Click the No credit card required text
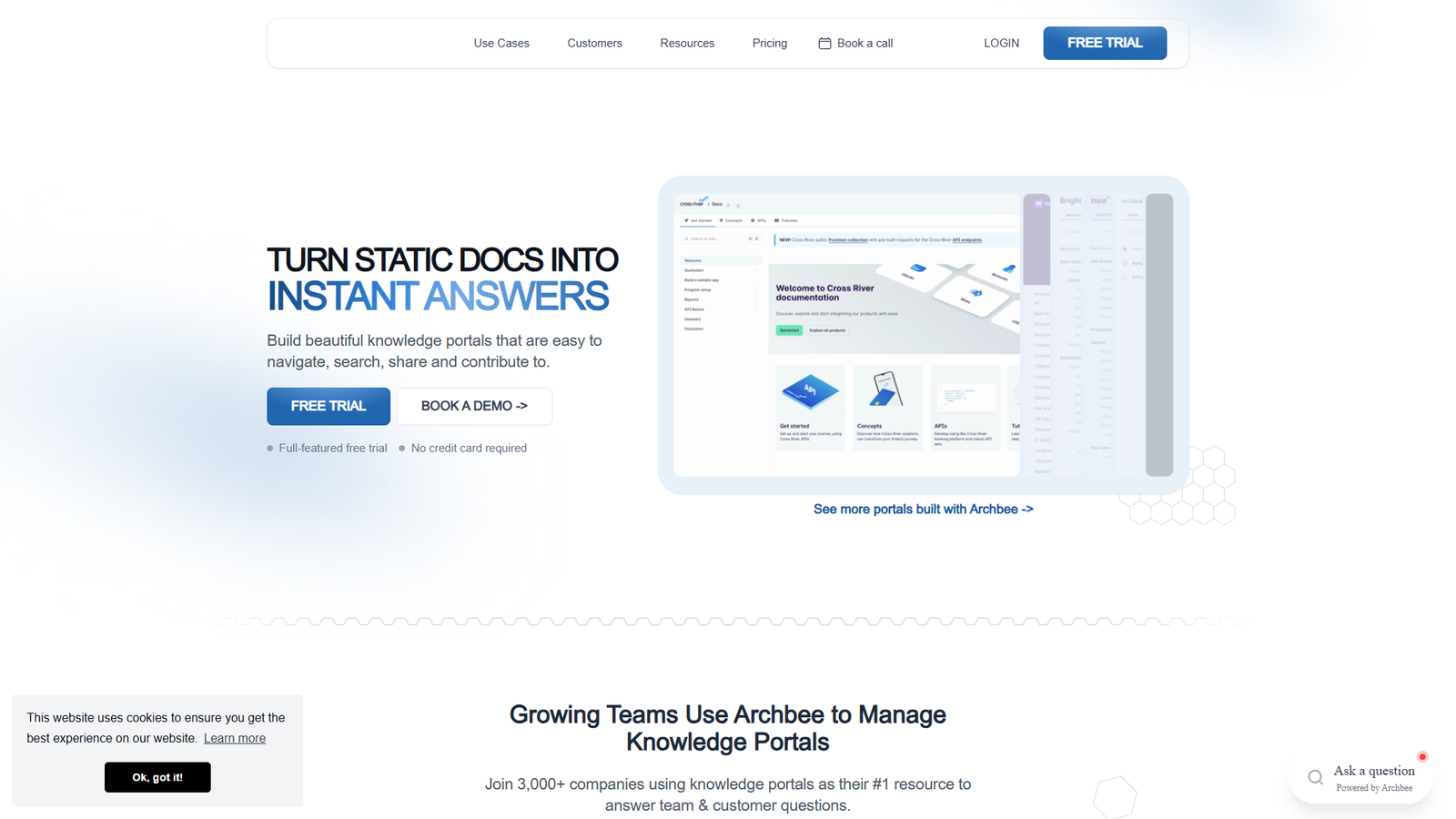This screenshot has width=1456, height=819. (x=469, y=448)
